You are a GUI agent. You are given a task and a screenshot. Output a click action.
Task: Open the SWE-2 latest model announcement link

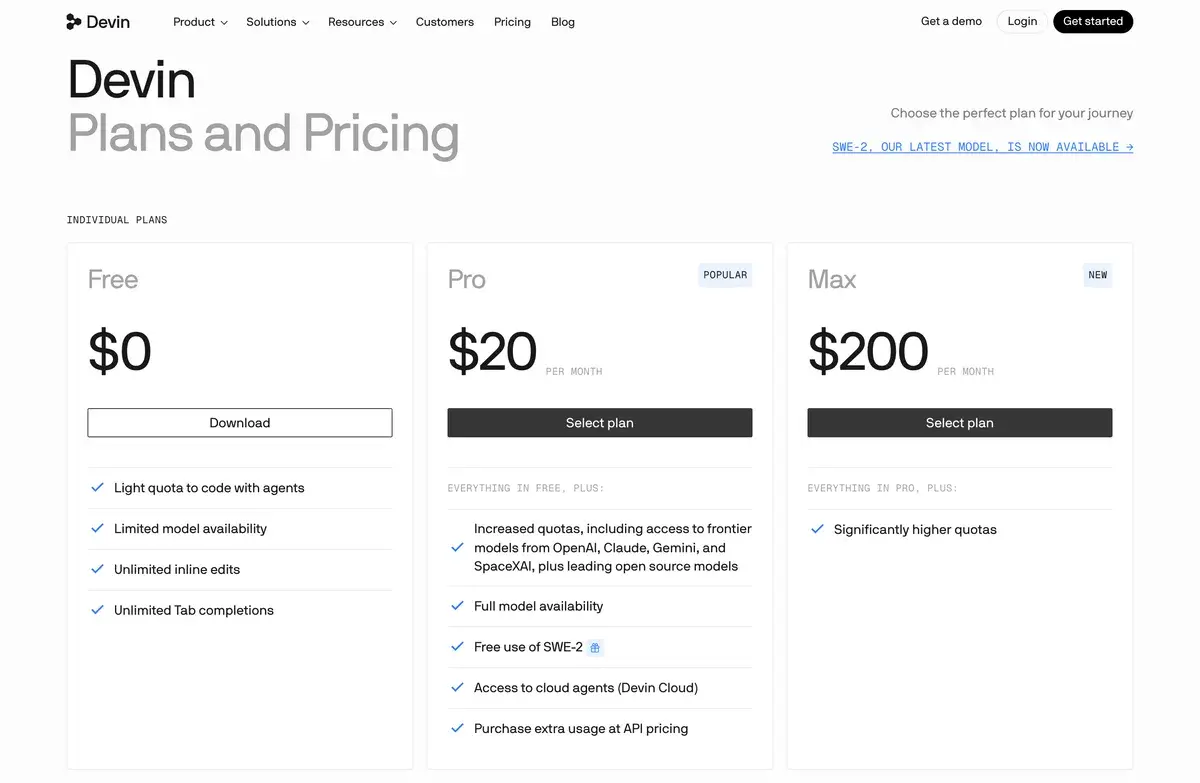[x=982, y=147]
